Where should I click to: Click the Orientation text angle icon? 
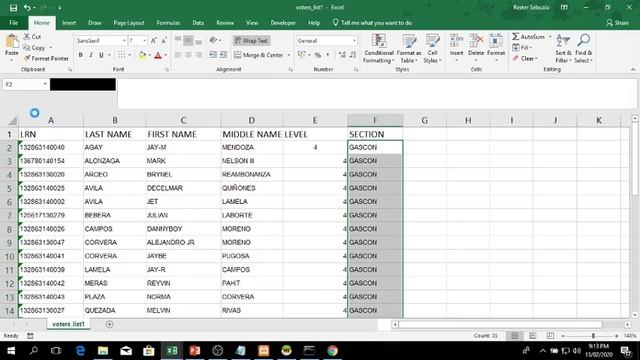[x=213, y=40]
